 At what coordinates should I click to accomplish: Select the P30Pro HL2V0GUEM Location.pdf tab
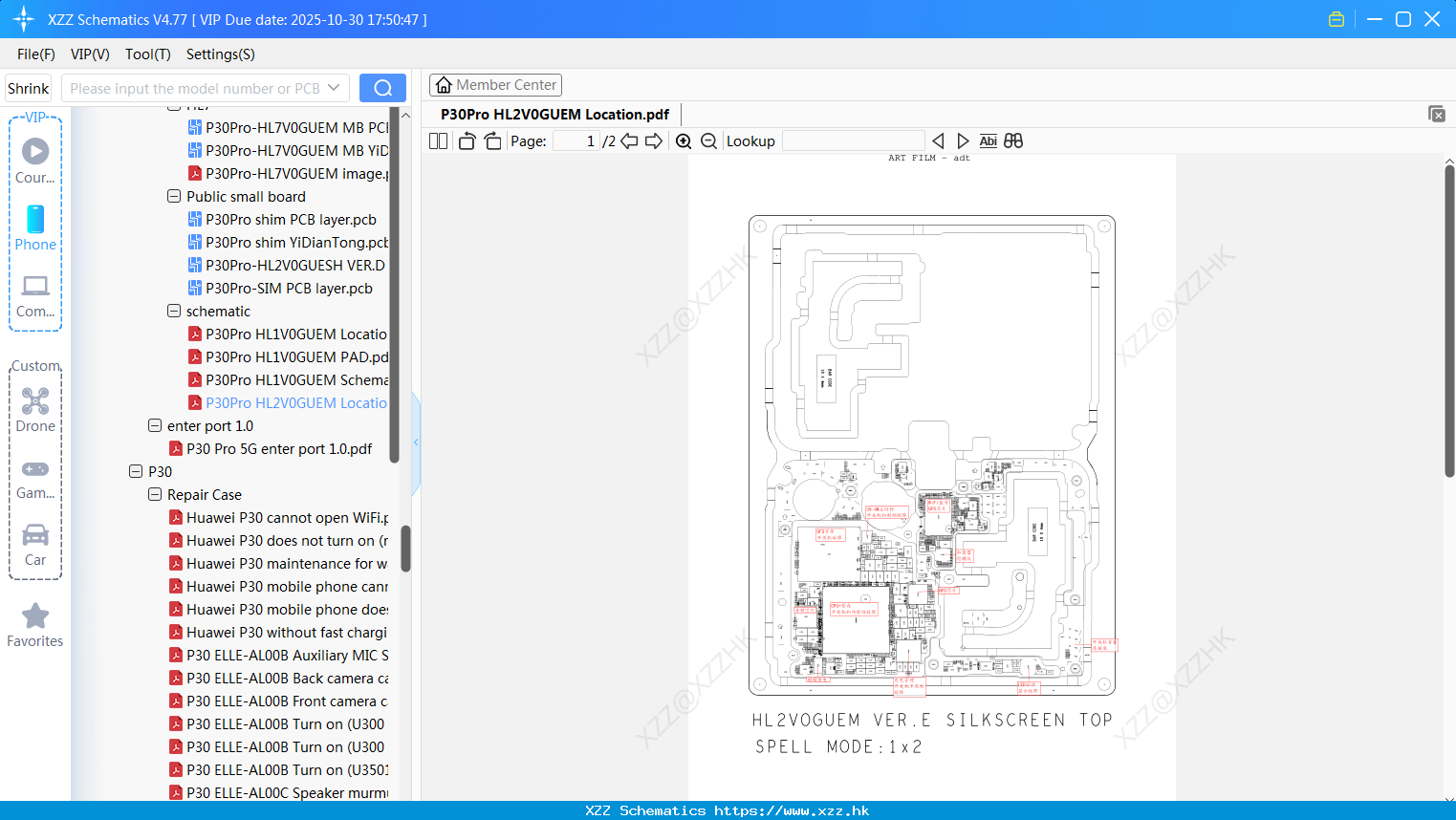pyautogui.click(x=554, y=114)
